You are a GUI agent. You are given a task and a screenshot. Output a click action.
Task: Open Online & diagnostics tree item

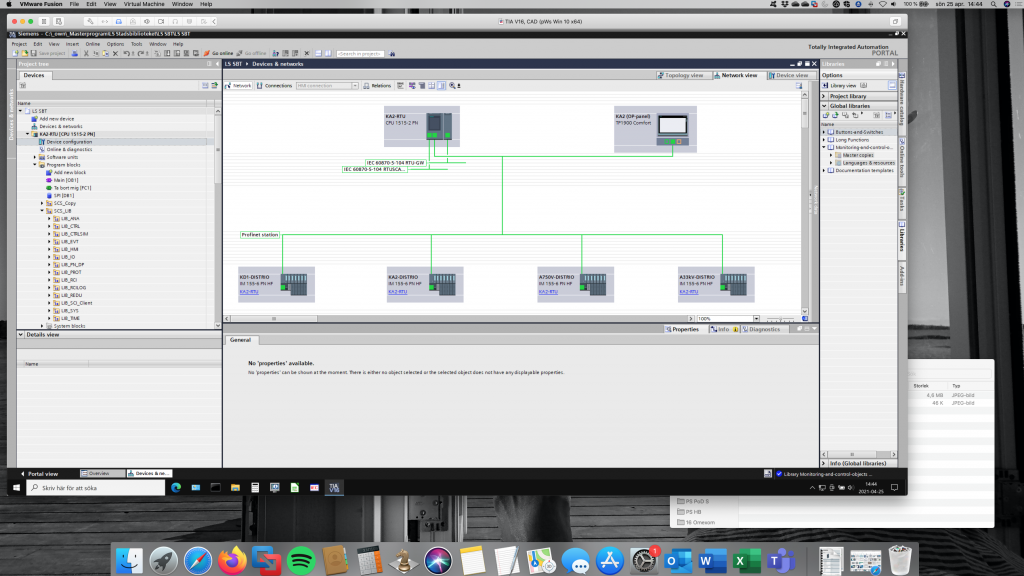click(69, 150)
